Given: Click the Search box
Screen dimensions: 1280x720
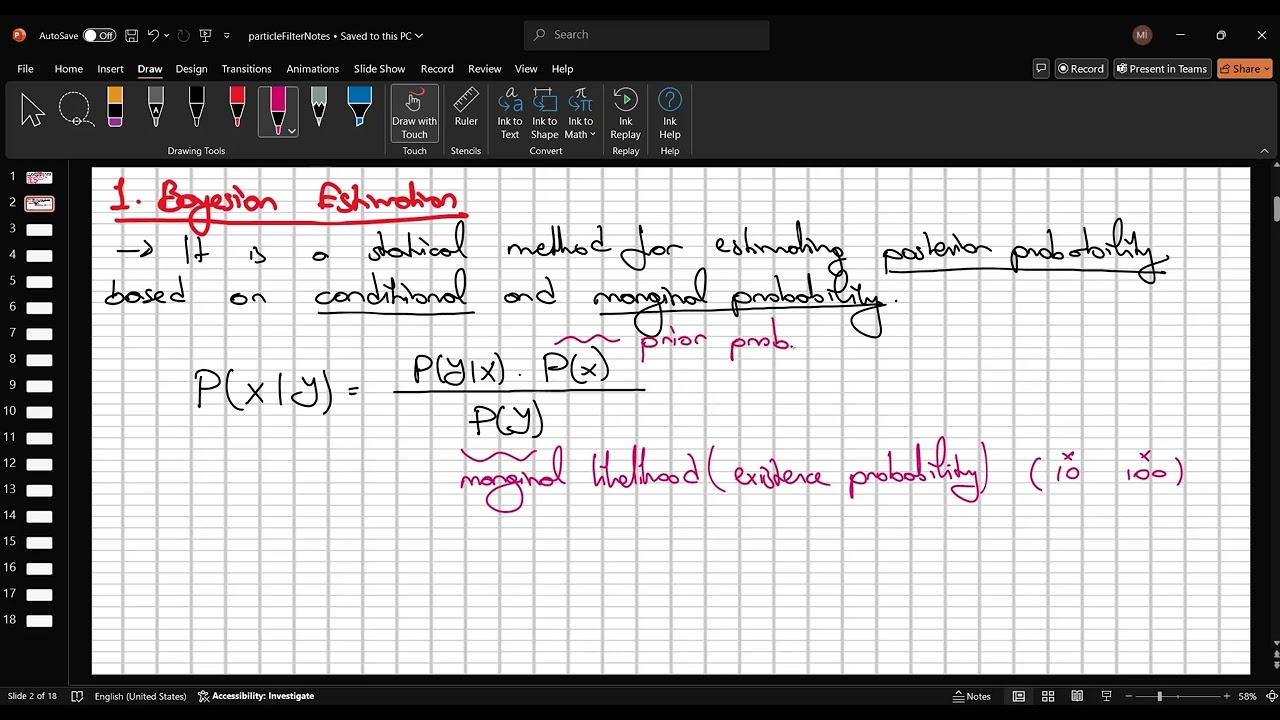Looking at the screenshot, I should tap(646, 35).
